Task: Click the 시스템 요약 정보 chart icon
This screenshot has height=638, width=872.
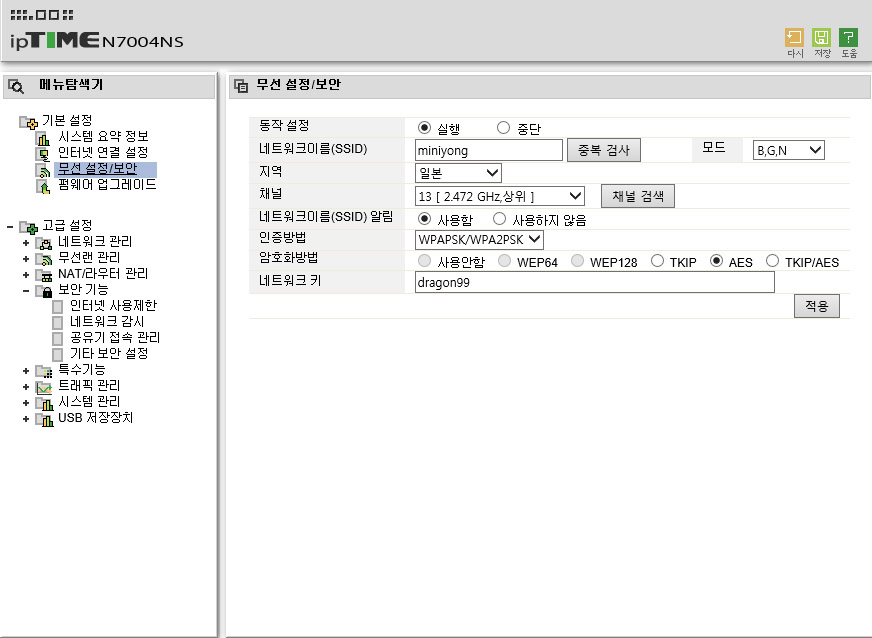Action: (x=43, y=137)
